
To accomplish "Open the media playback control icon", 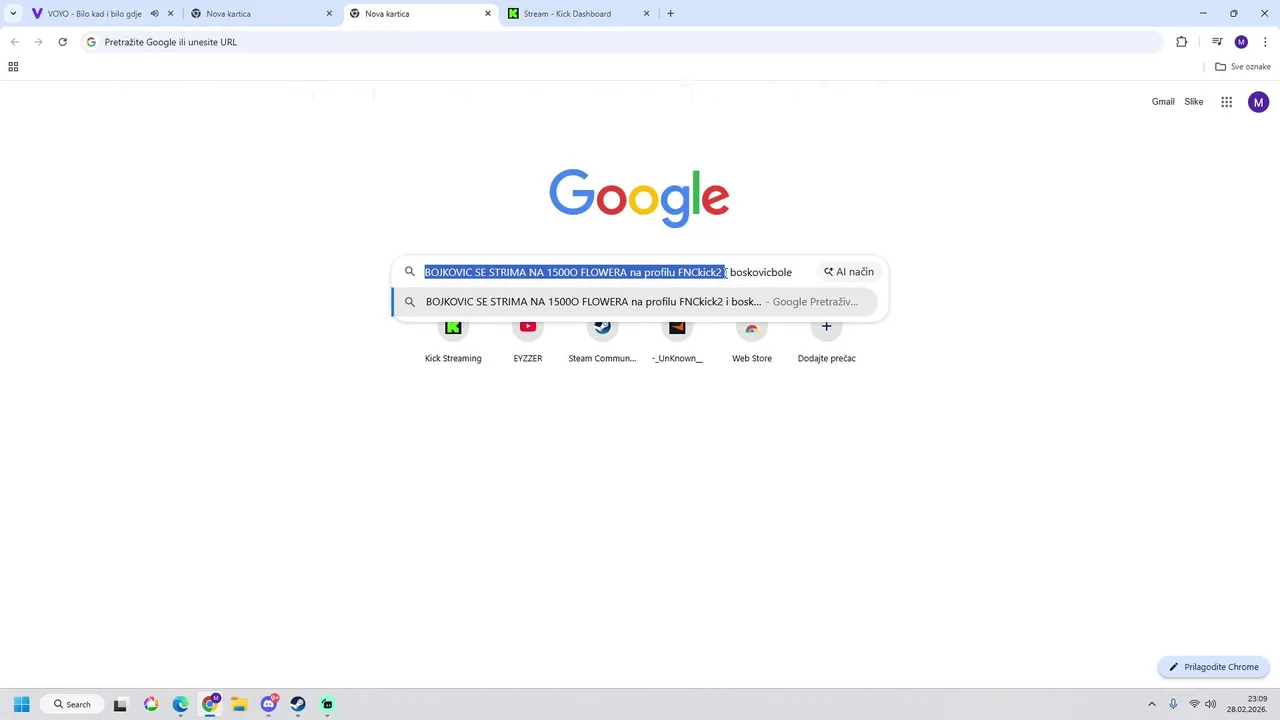I will tap(1217, 42).
